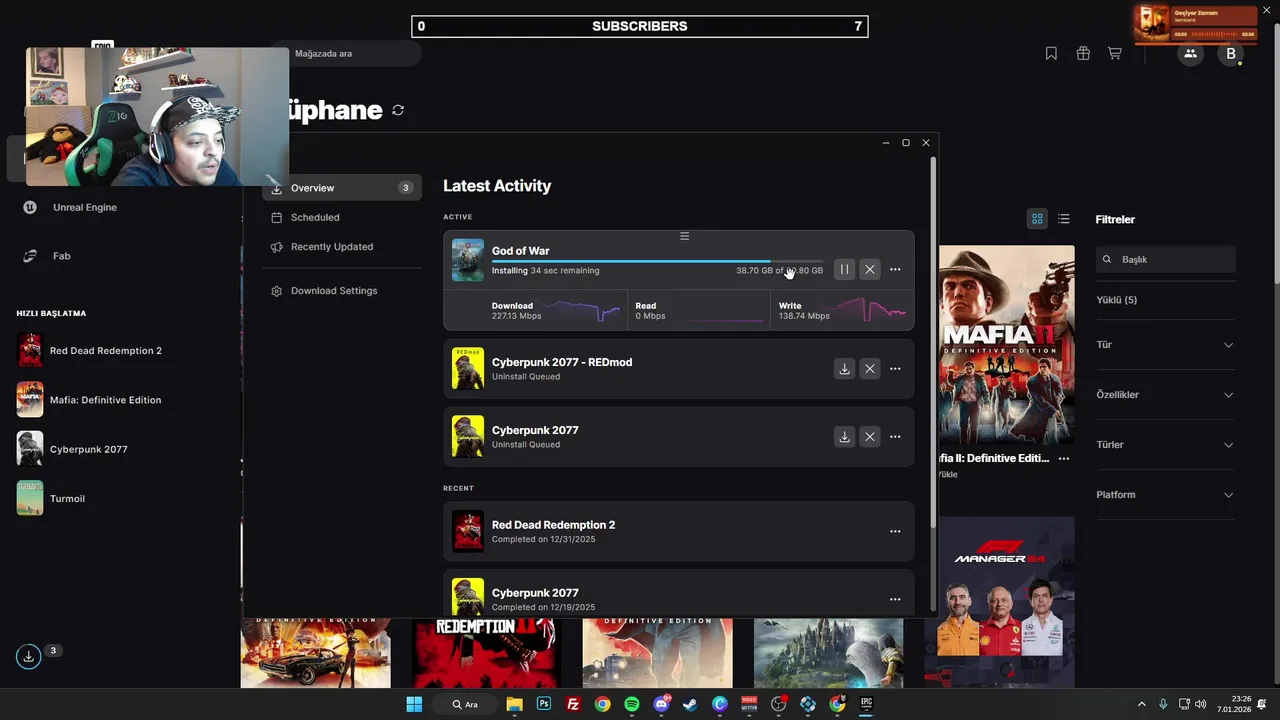Cancel the queued Cyberpunk 2077 uninstall
1280x720 pixels.
(870, 437)
